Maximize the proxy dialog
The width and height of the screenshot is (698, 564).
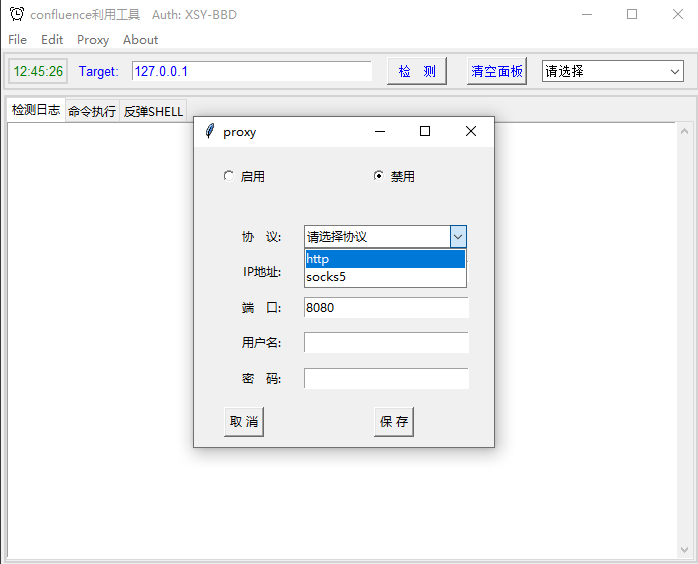[x=425, y=131]
